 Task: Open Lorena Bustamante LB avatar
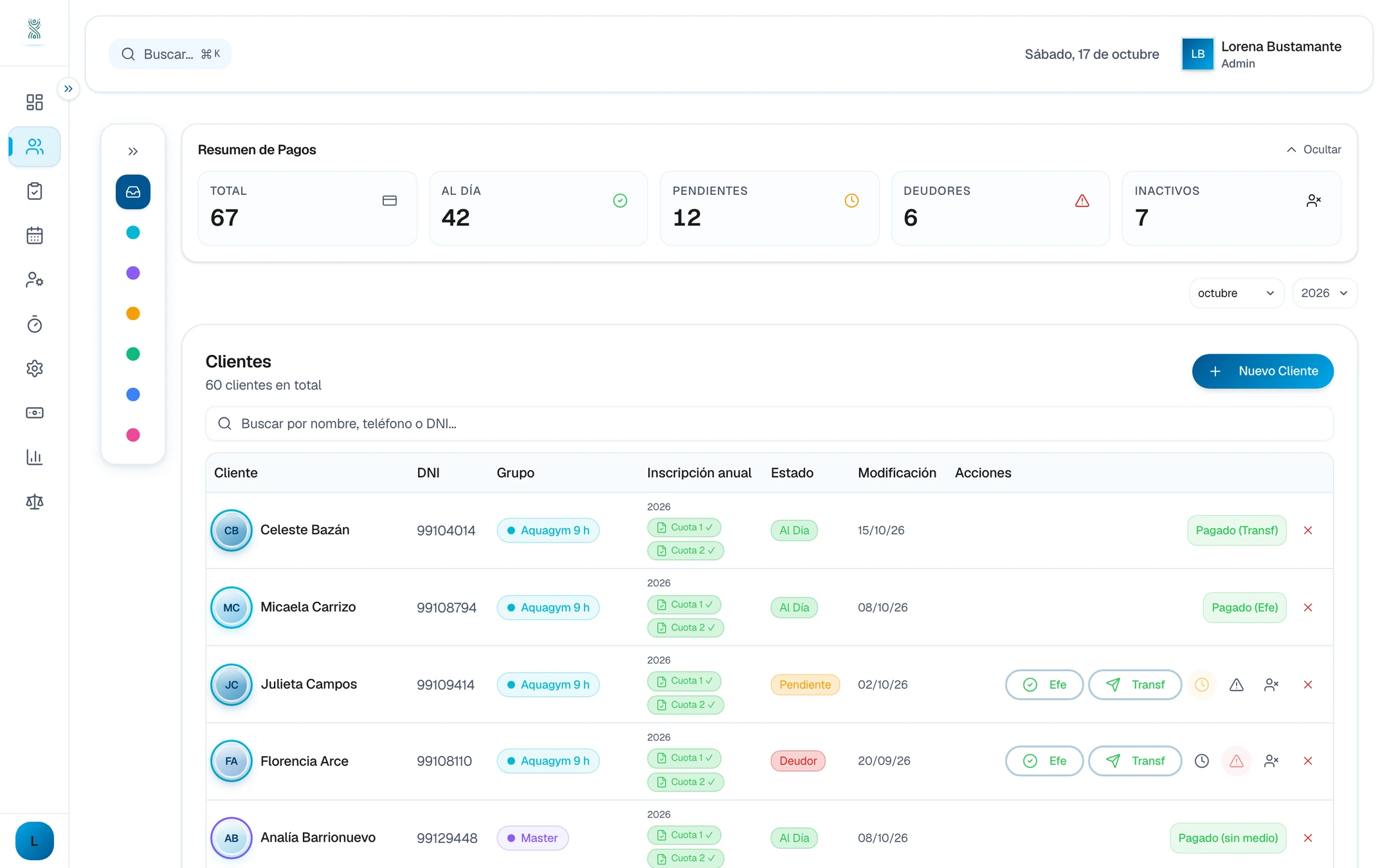click(x=1197, y=54)
